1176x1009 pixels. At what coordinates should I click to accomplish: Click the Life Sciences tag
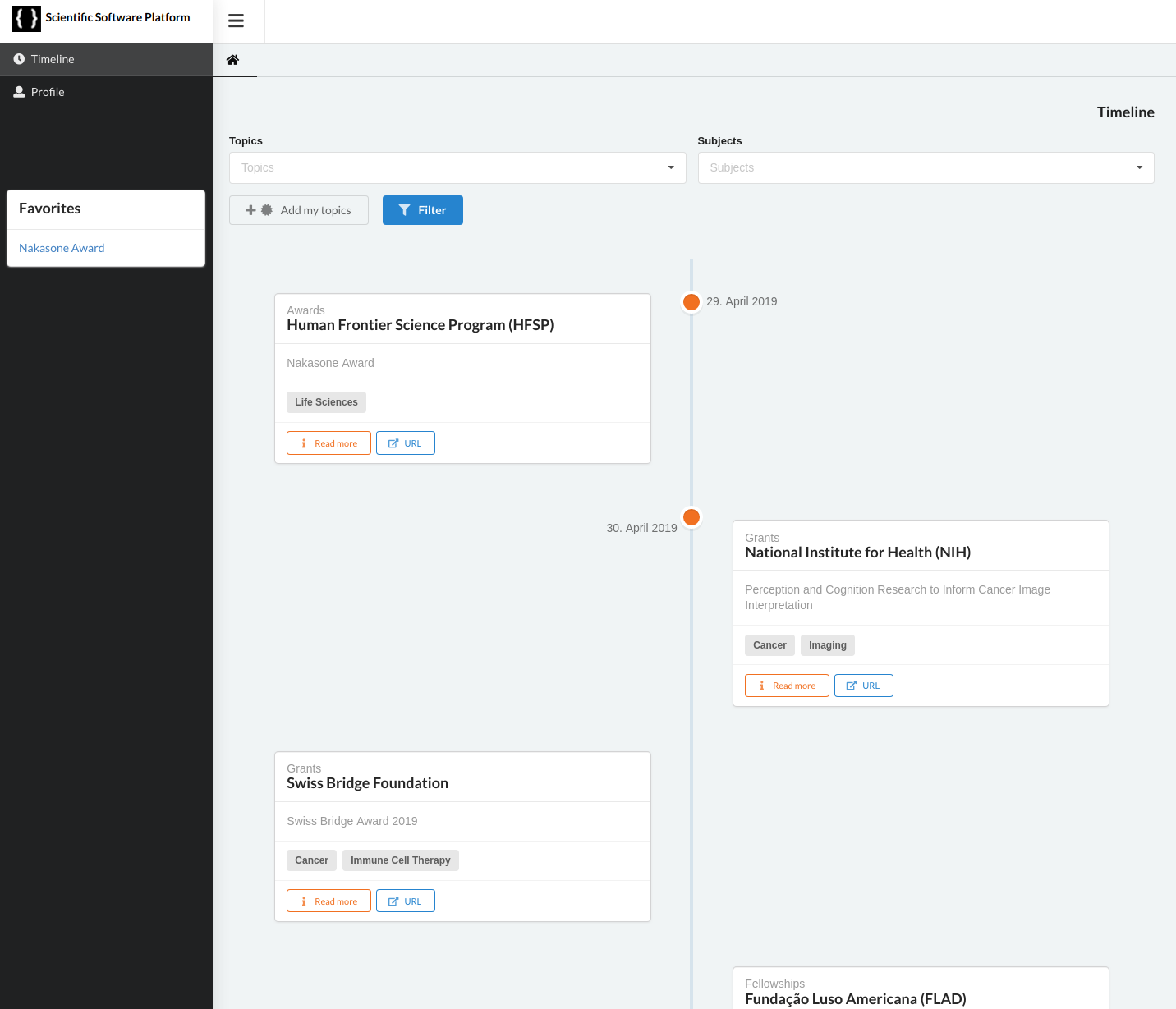[326, 402]
